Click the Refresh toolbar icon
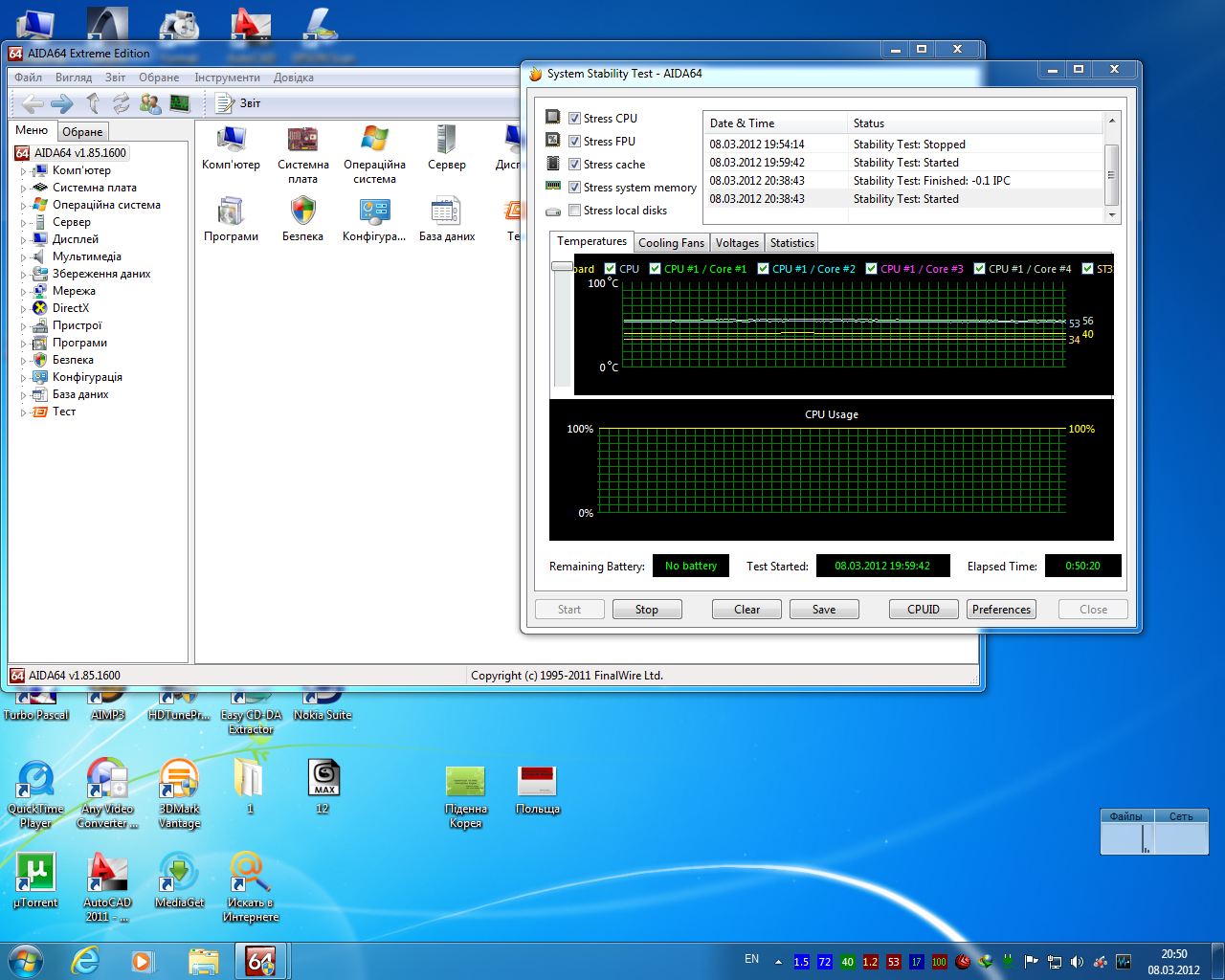 [x=122, y=103]
